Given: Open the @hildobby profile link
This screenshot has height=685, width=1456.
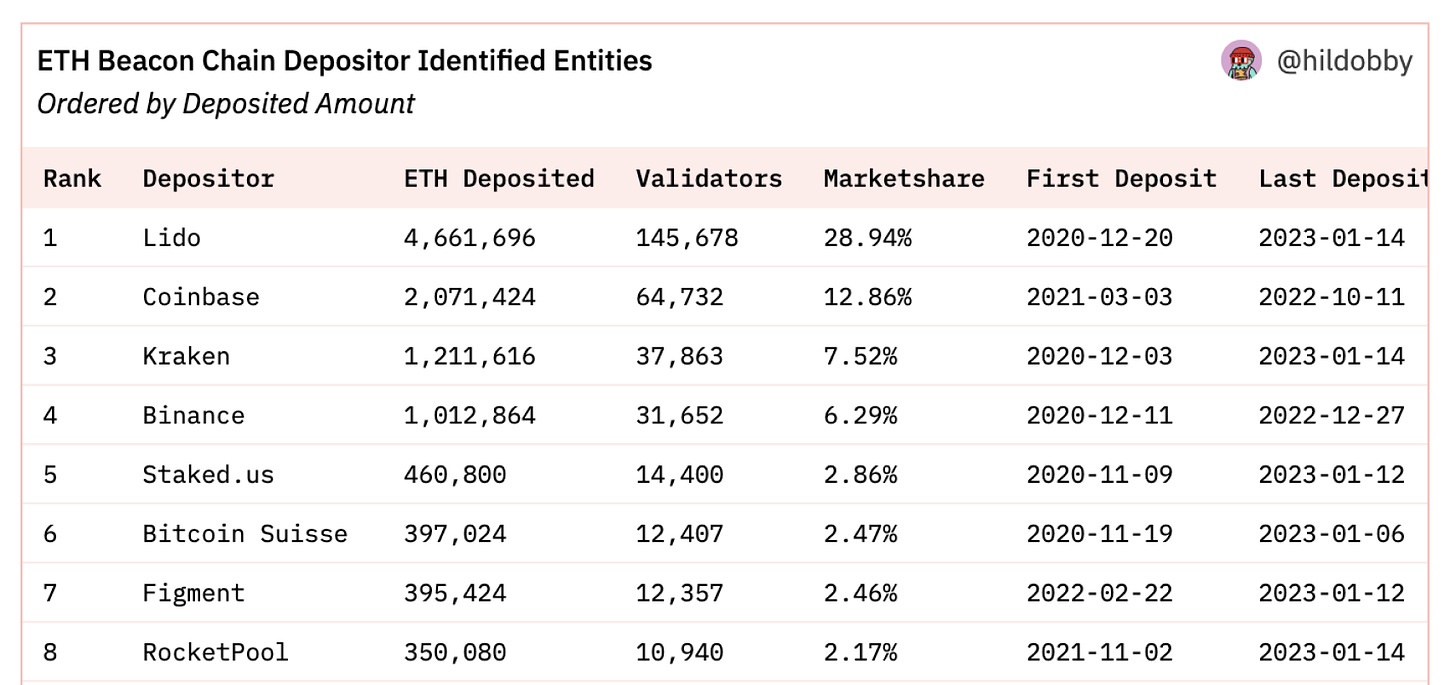Looking at the screenshot, I should tap(1344, 62).
